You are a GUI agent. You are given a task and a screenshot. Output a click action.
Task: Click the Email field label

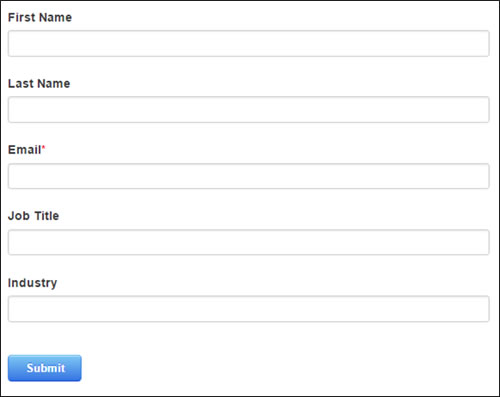click(x=25, y=150)
